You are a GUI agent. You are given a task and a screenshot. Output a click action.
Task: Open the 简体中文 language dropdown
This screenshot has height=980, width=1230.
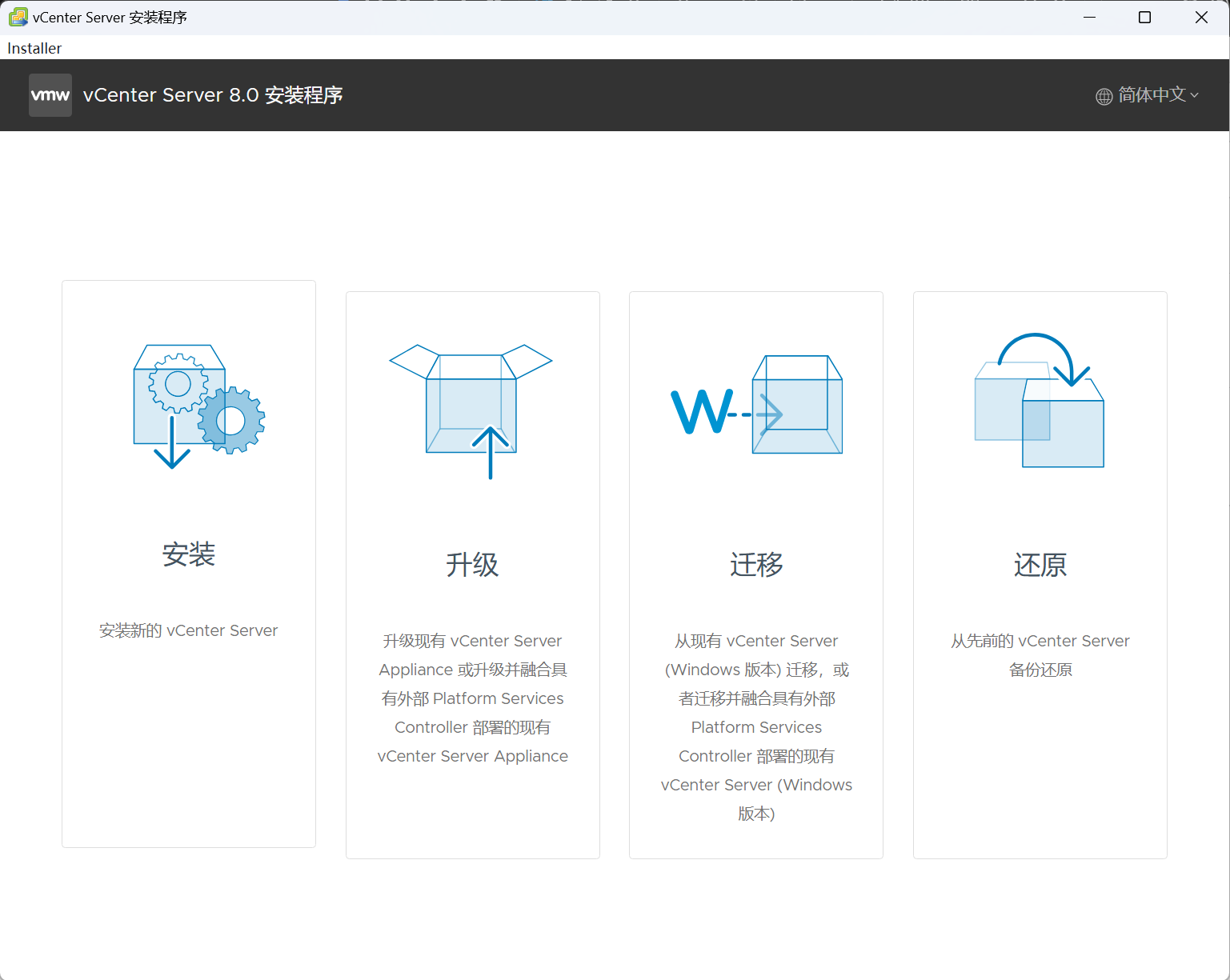tap(1148, 95)
